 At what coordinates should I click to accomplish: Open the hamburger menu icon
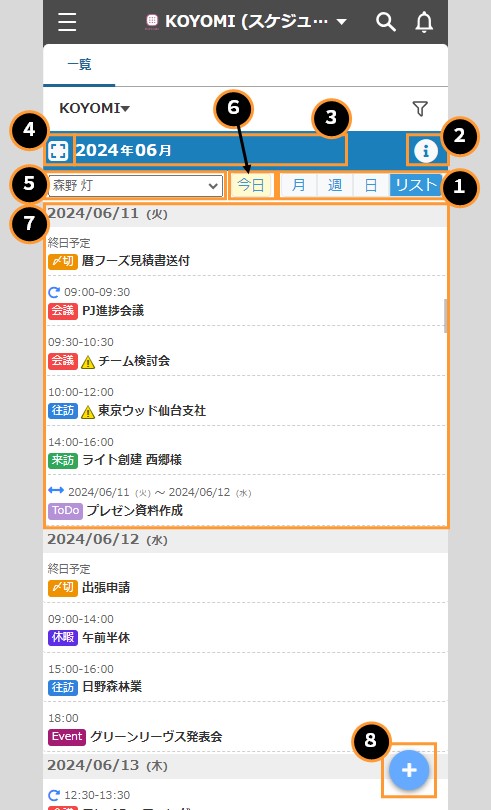click(67, 22)
